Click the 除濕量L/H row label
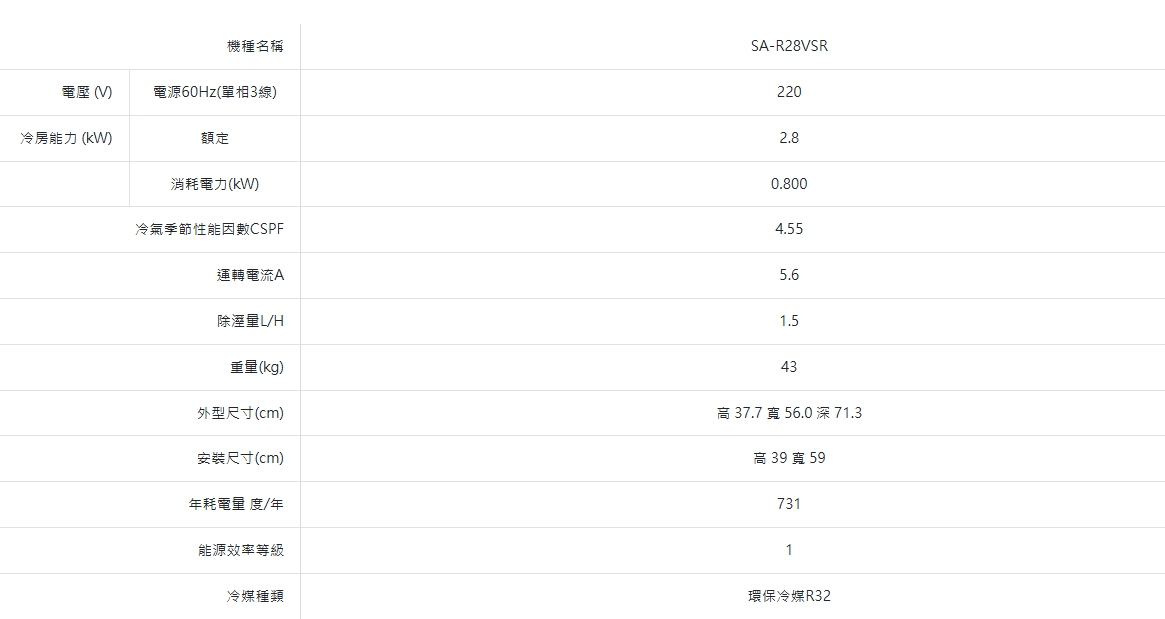Image resolution: width=1165 pixels, height=619 pixels. coord(250,321)
